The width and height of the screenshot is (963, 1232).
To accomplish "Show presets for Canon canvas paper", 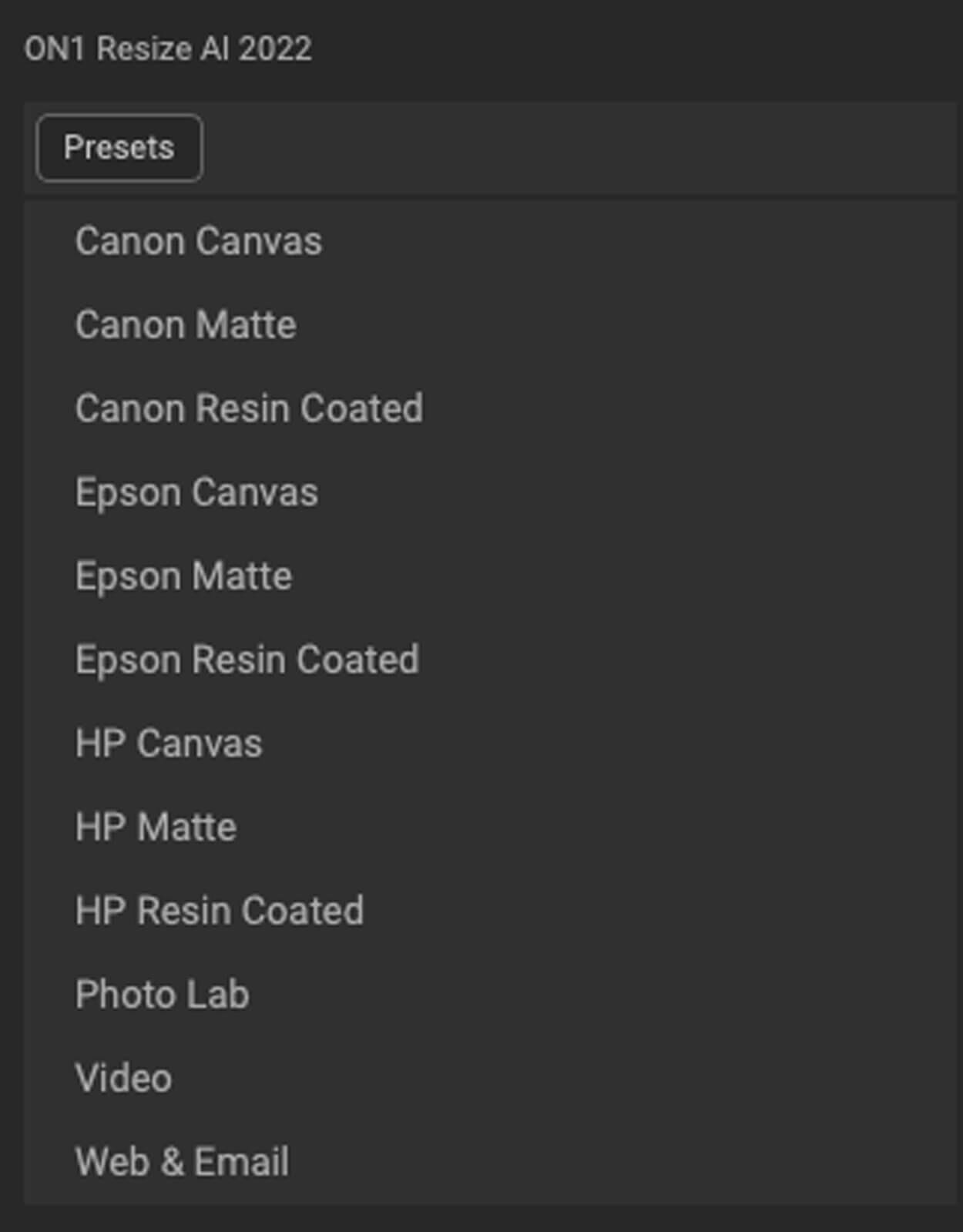I will pyautogui.click(x=198, y=241).
